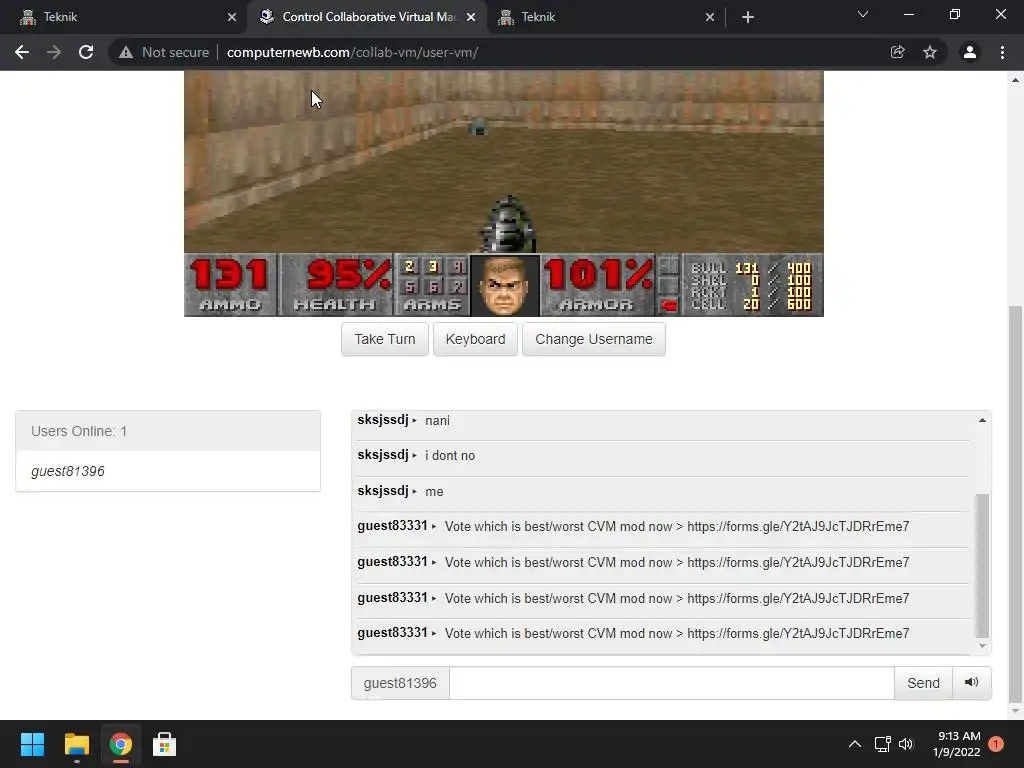1024x768 pixels.
Task: Bookmark this page with the star icon
Action: coord(930,52)
